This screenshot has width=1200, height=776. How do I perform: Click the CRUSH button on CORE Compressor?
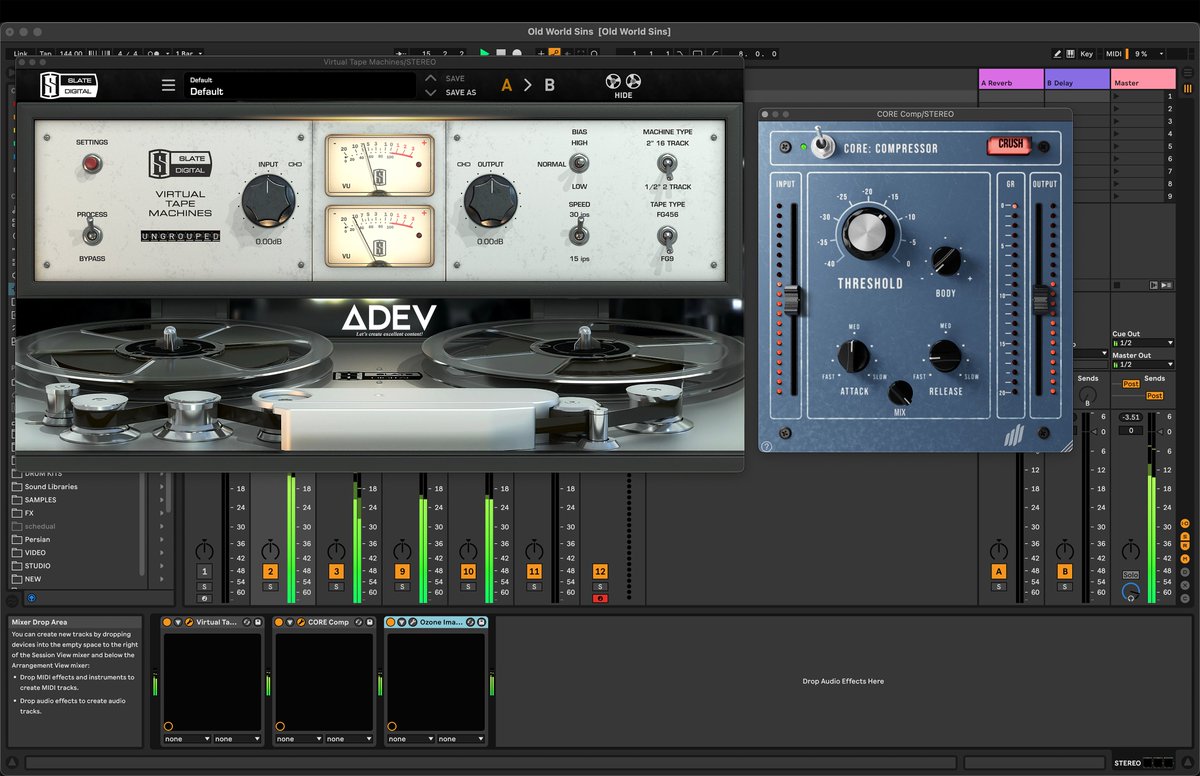(1011, 144)
